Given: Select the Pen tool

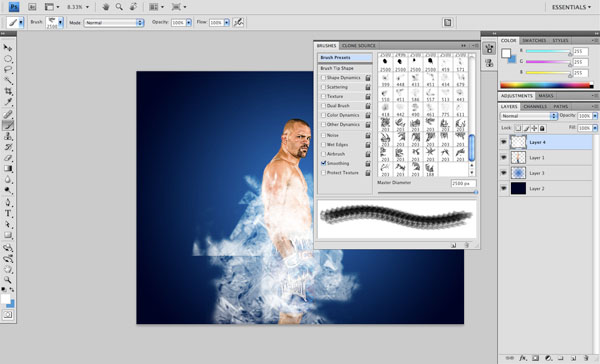Looking at the screenshot, I should click(8, 202).
